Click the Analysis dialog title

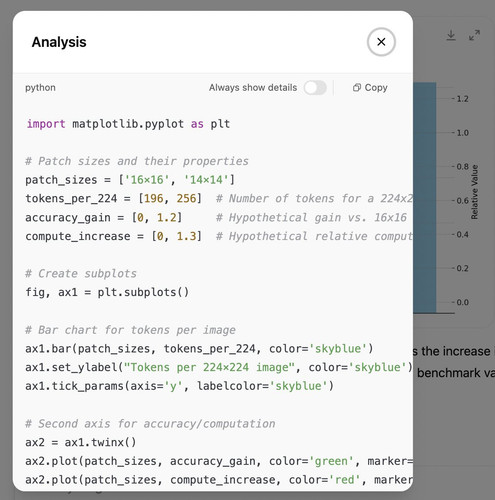[x=59, y=42]
